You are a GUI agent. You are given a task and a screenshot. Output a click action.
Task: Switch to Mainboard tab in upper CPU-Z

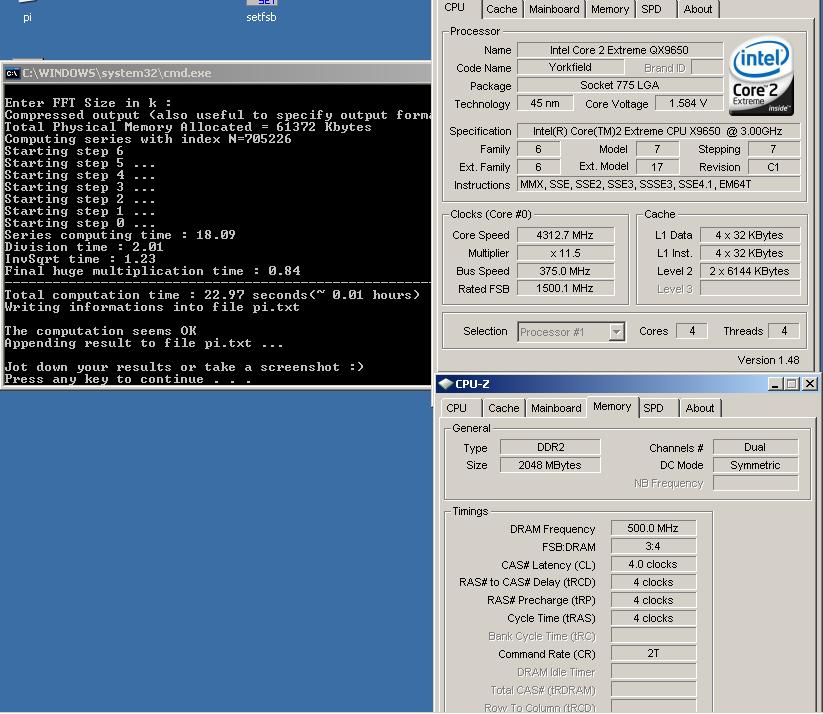point(554,9)
